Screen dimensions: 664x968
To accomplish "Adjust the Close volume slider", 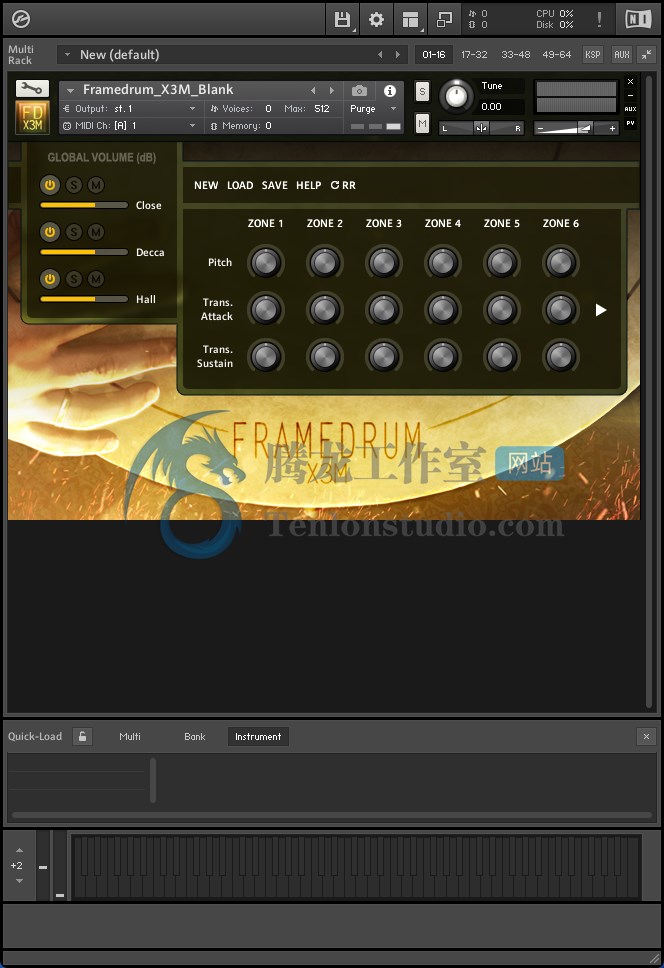I will click(84, 205).
